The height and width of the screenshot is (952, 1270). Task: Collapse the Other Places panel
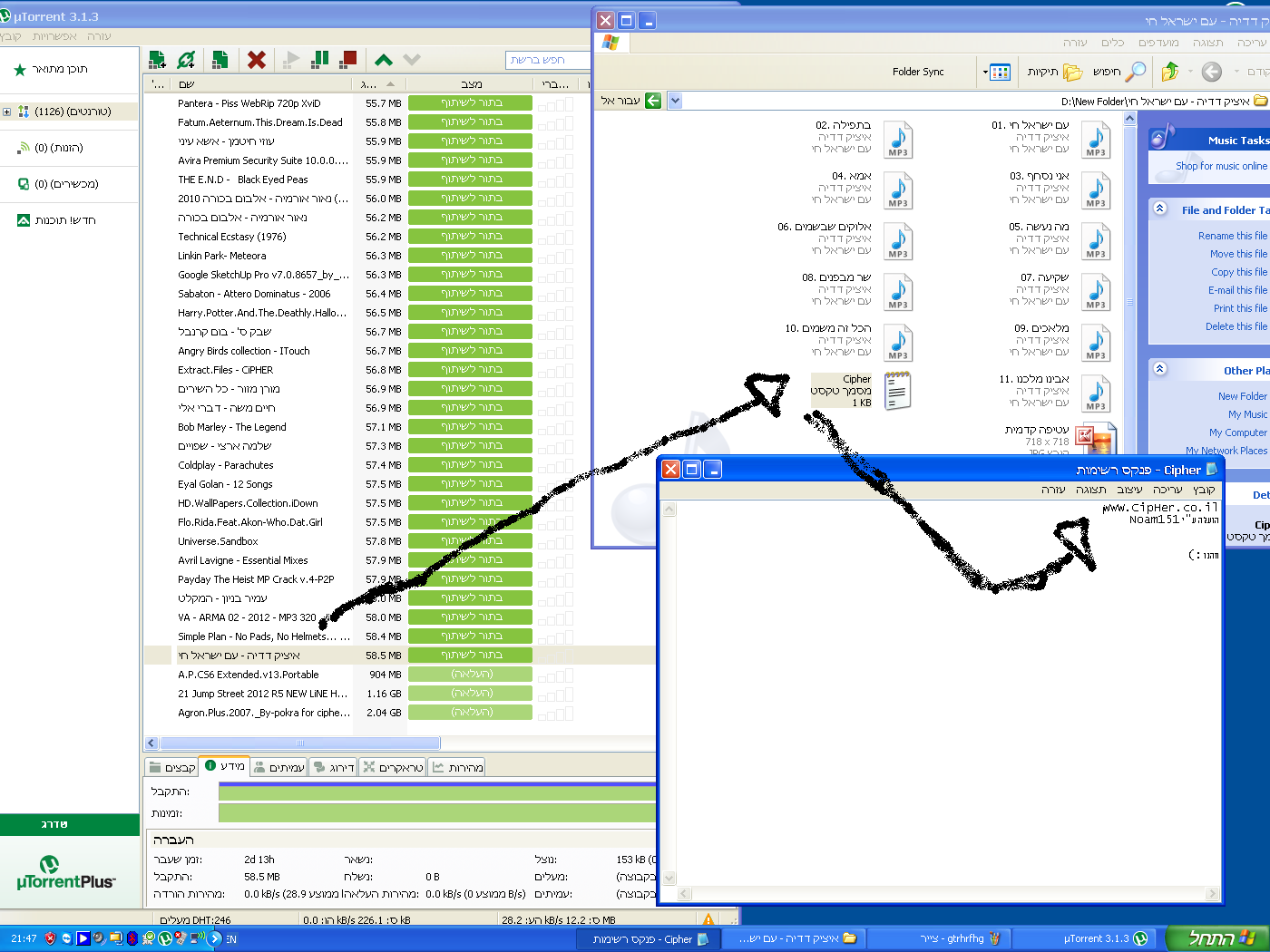pos(1159,369)
